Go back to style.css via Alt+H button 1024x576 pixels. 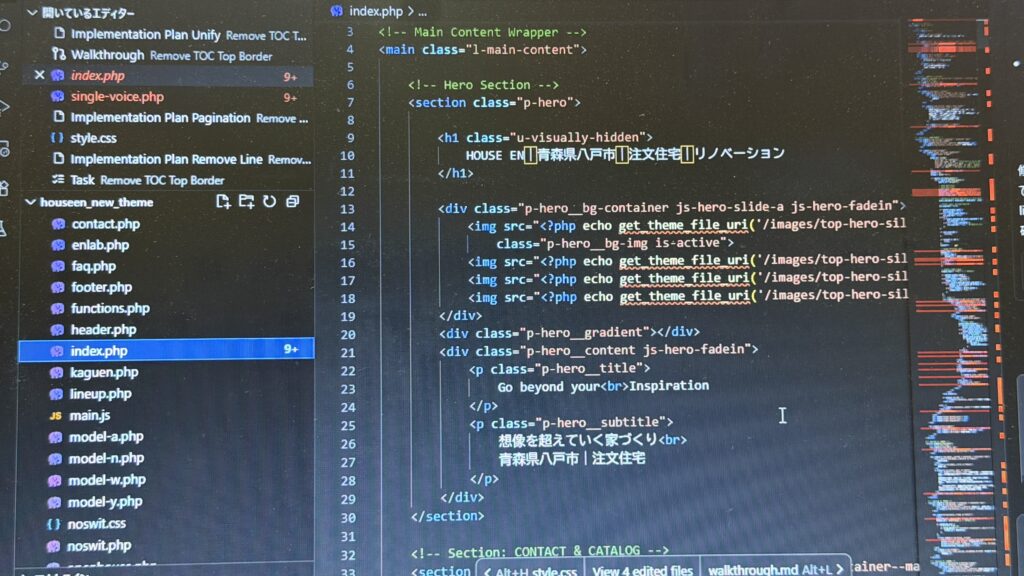(x=529, y=570)
